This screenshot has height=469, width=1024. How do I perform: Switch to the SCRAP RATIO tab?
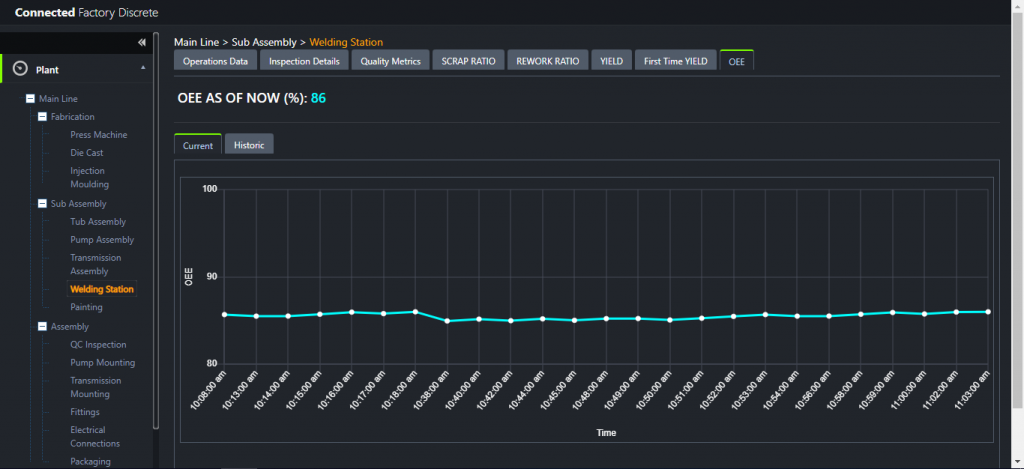coord(468,61)
